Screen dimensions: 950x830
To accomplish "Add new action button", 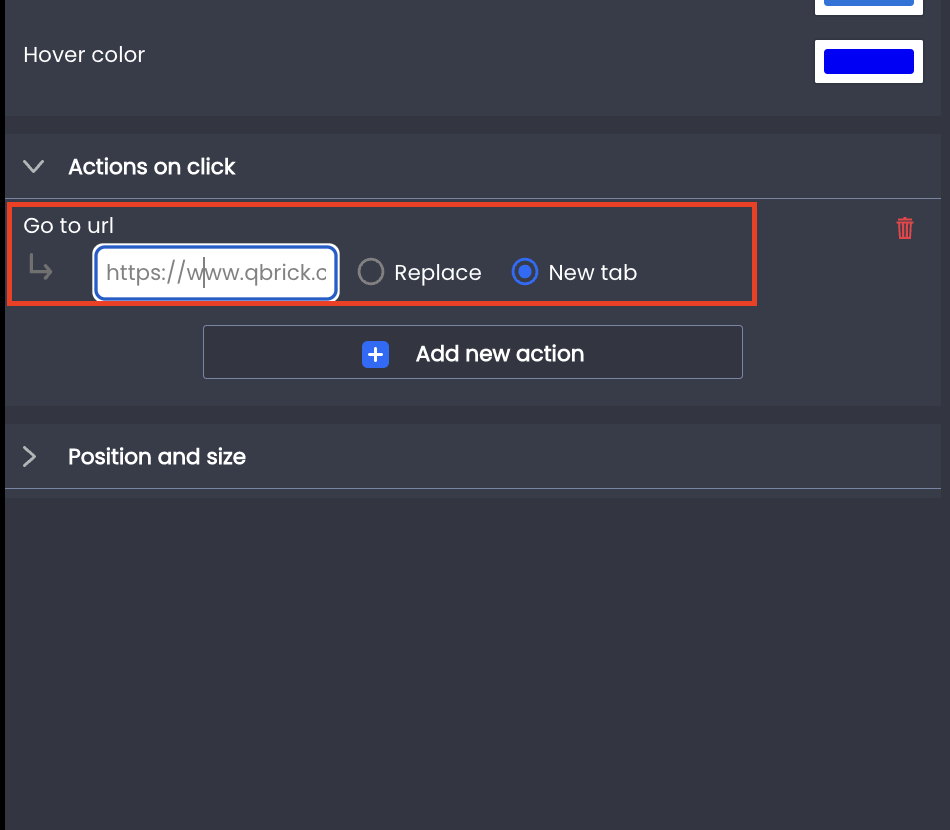I will (473, 352).
